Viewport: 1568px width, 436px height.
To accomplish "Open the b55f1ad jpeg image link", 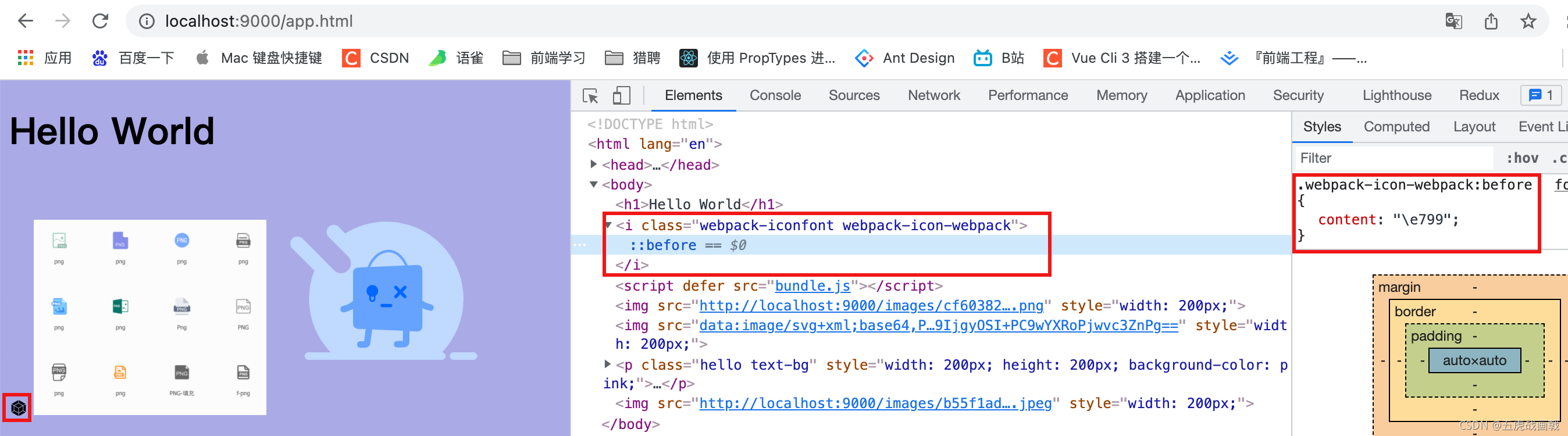I will click(875, 403).
